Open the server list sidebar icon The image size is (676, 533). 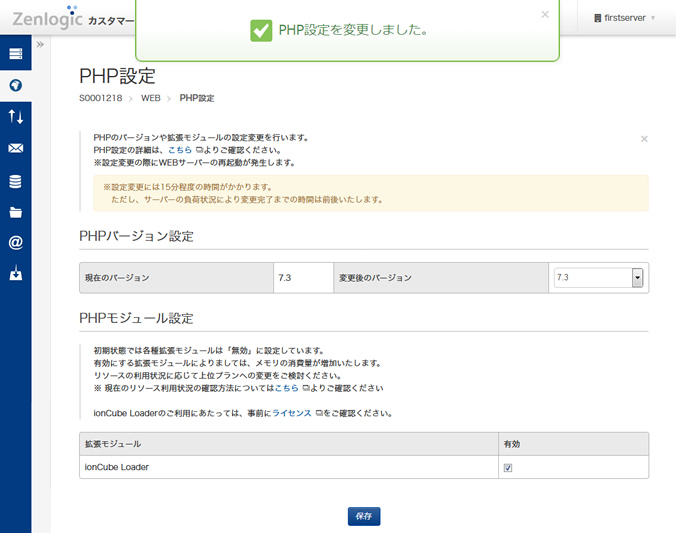(x=16, y=53)
